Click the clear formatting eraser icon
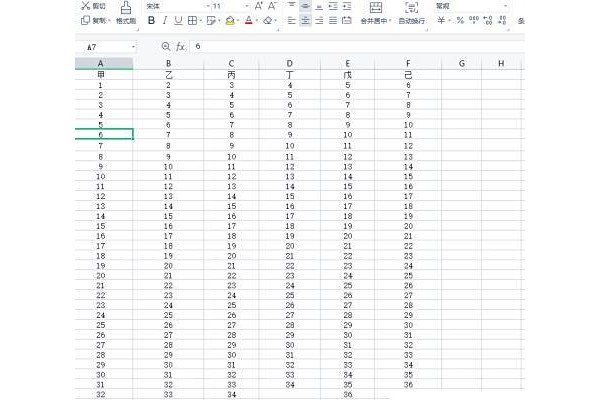This screenshot has width=600, height=400. pyautogui.click(x=268, y=20)
